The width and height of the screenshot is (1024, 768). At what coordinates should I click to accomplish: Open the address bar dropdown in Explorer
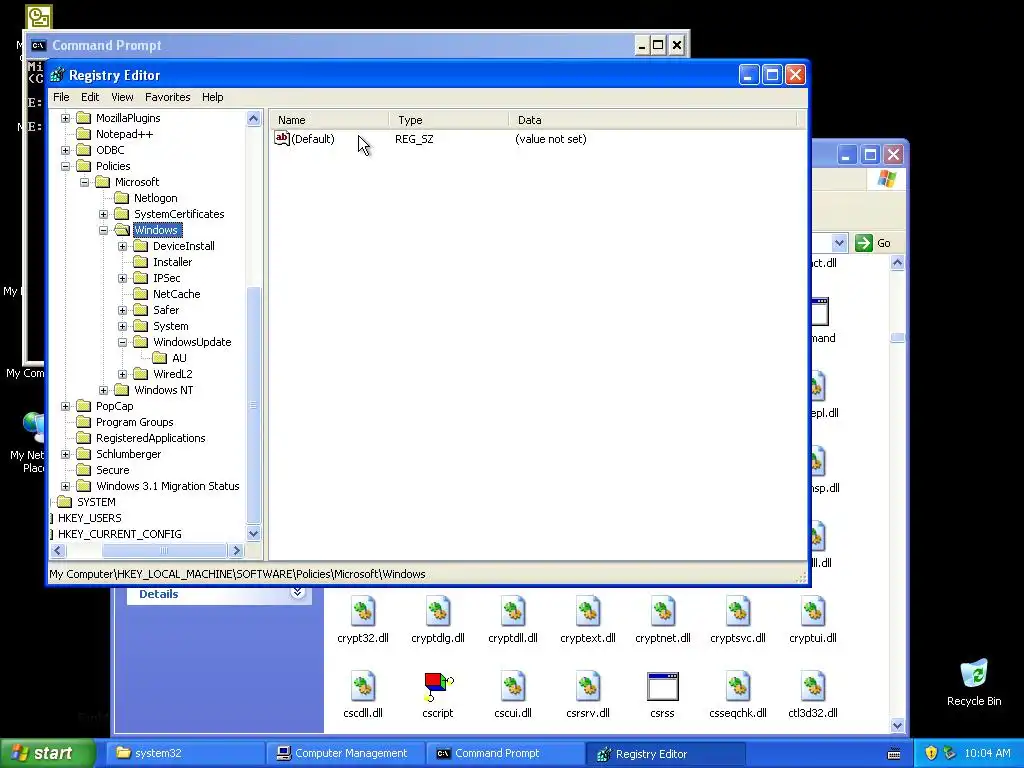[839, 243]
